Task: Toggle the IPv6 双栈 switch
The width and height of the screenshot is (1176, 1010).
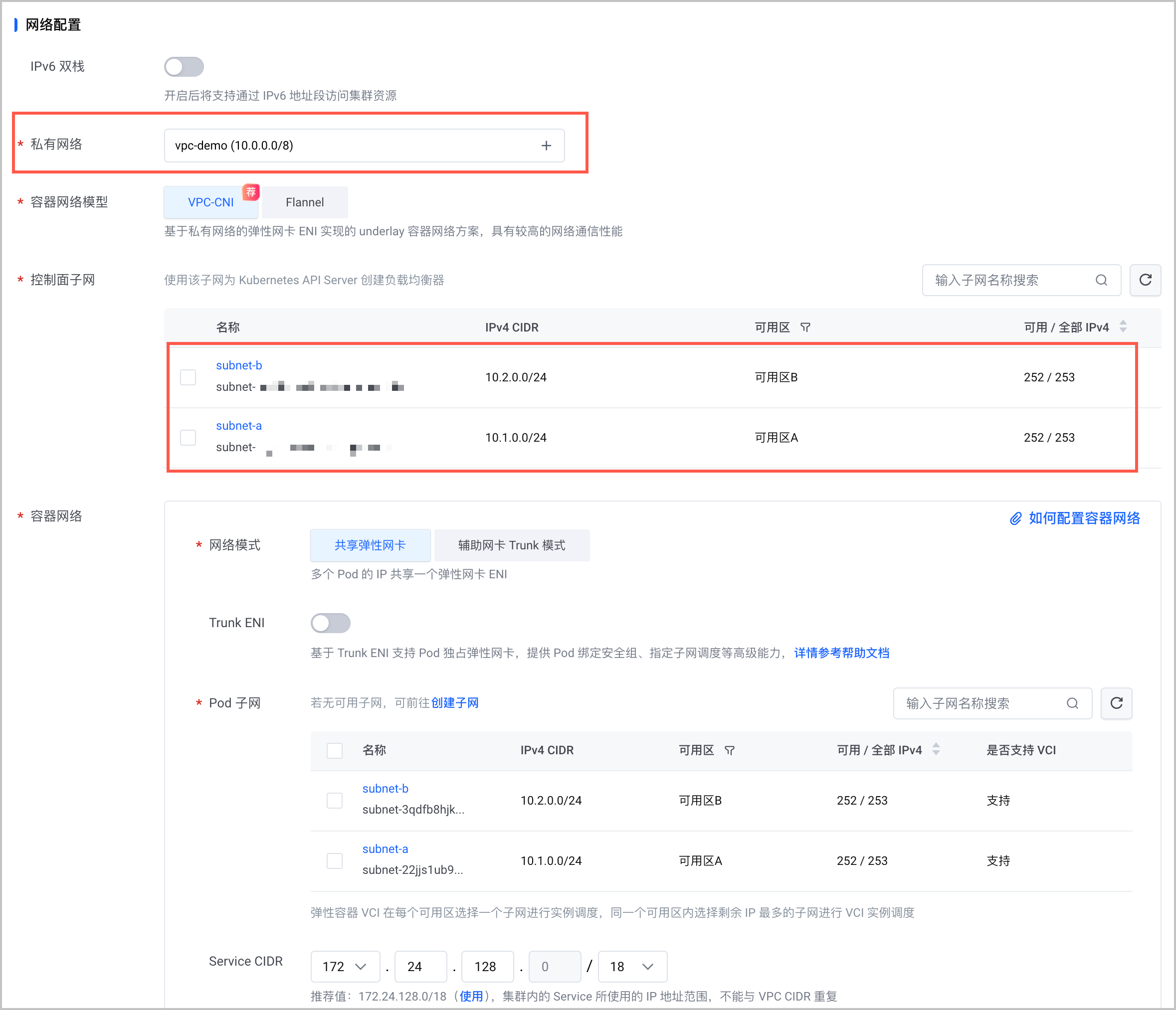Action: [184, 67]
